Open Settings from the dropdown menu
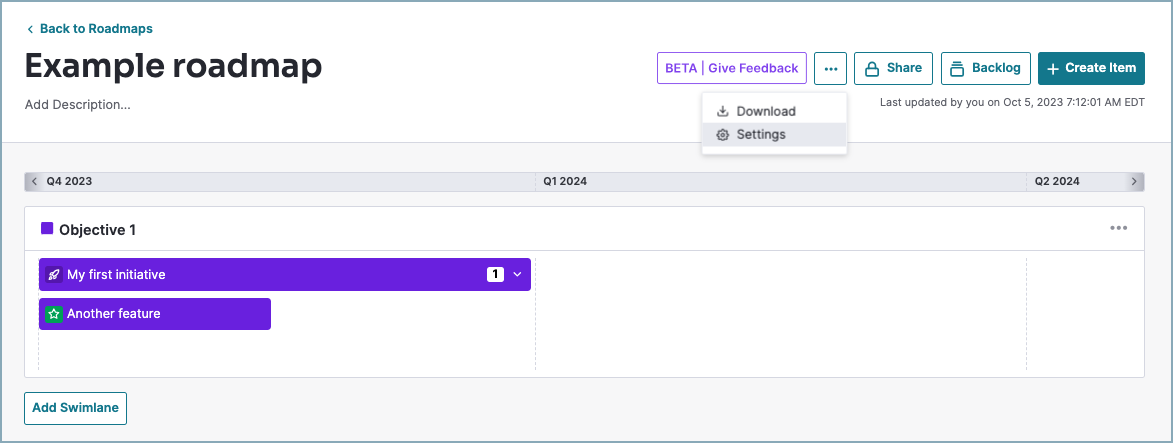The width and height of the screenshot is (1173, 443). tap(774, 135)
